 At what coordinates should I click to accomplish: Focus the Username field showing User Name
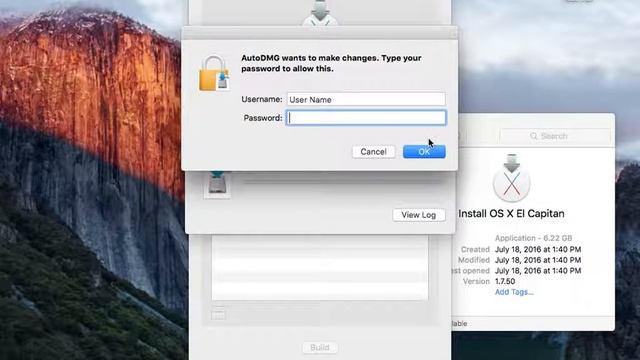366,99
